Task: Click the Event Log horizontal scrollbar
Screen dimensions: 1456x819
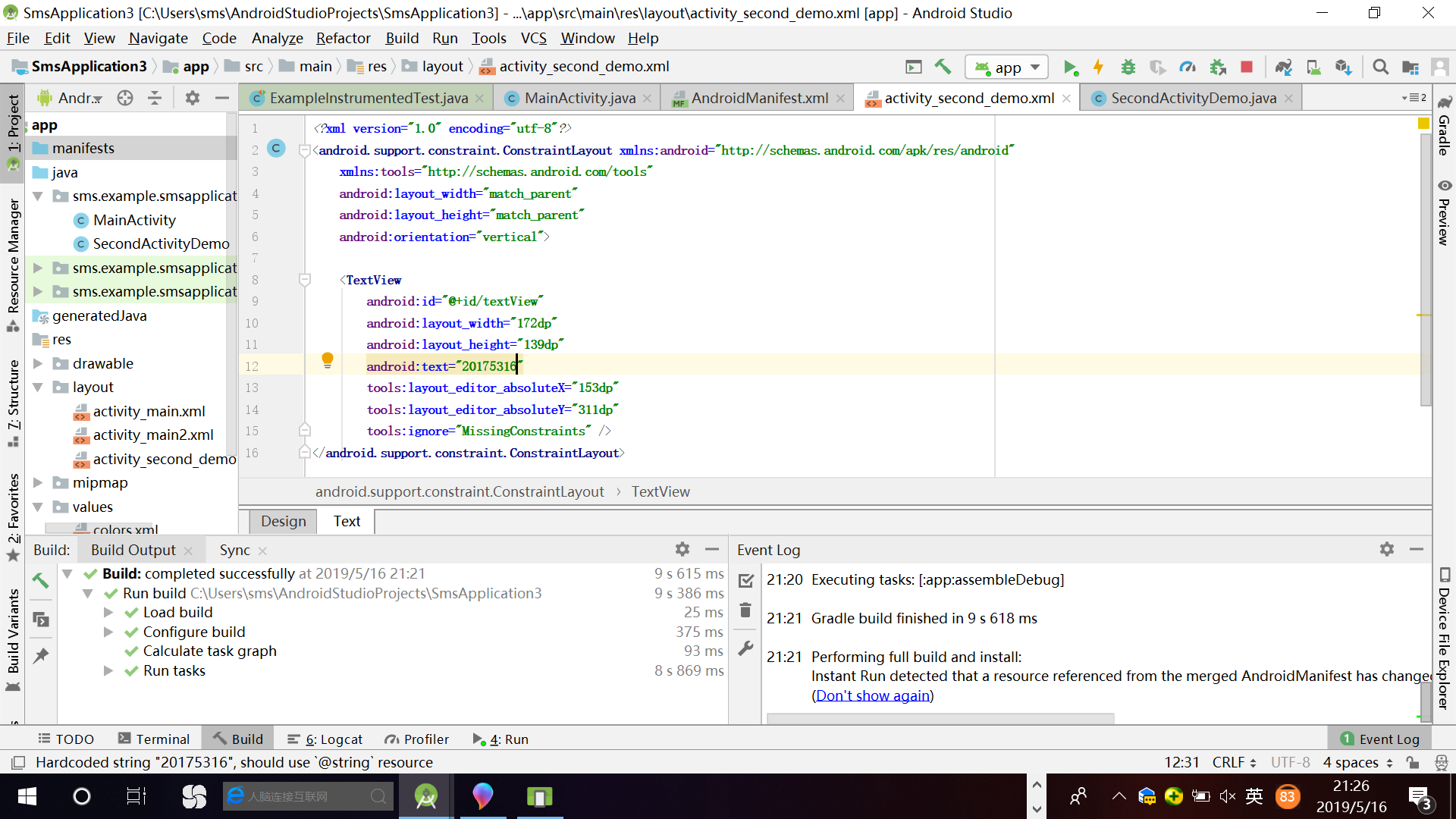Action: [x=940, y=718]
